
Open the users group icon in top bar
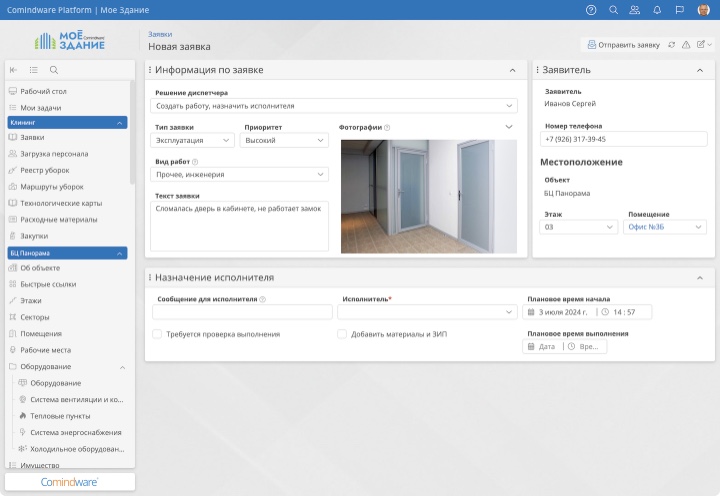635,10
